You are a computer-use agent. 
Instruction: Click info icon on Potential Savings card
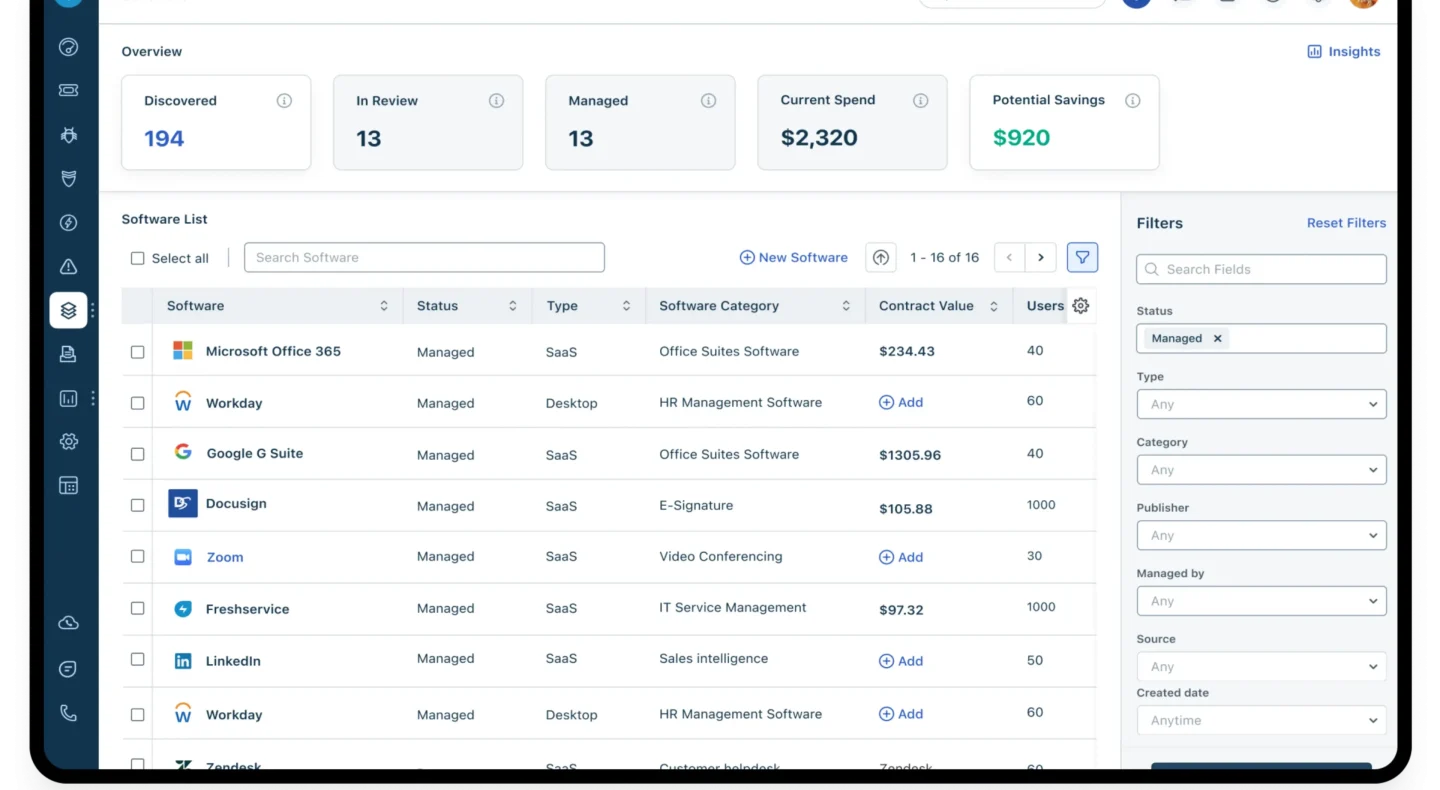tap(1132, 101)
